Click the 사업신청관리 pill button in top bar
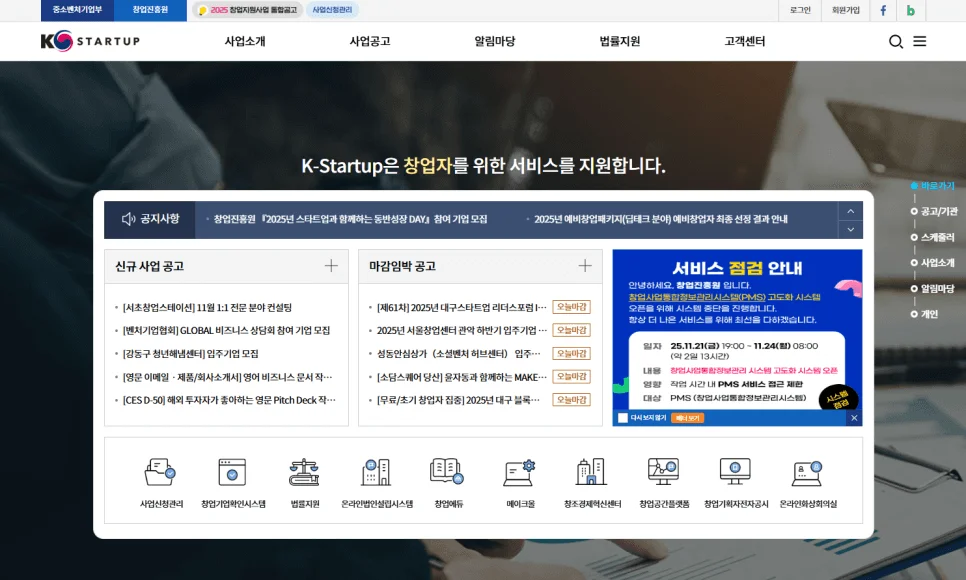This screenshot has height=580, width=966. pos(332,10)
